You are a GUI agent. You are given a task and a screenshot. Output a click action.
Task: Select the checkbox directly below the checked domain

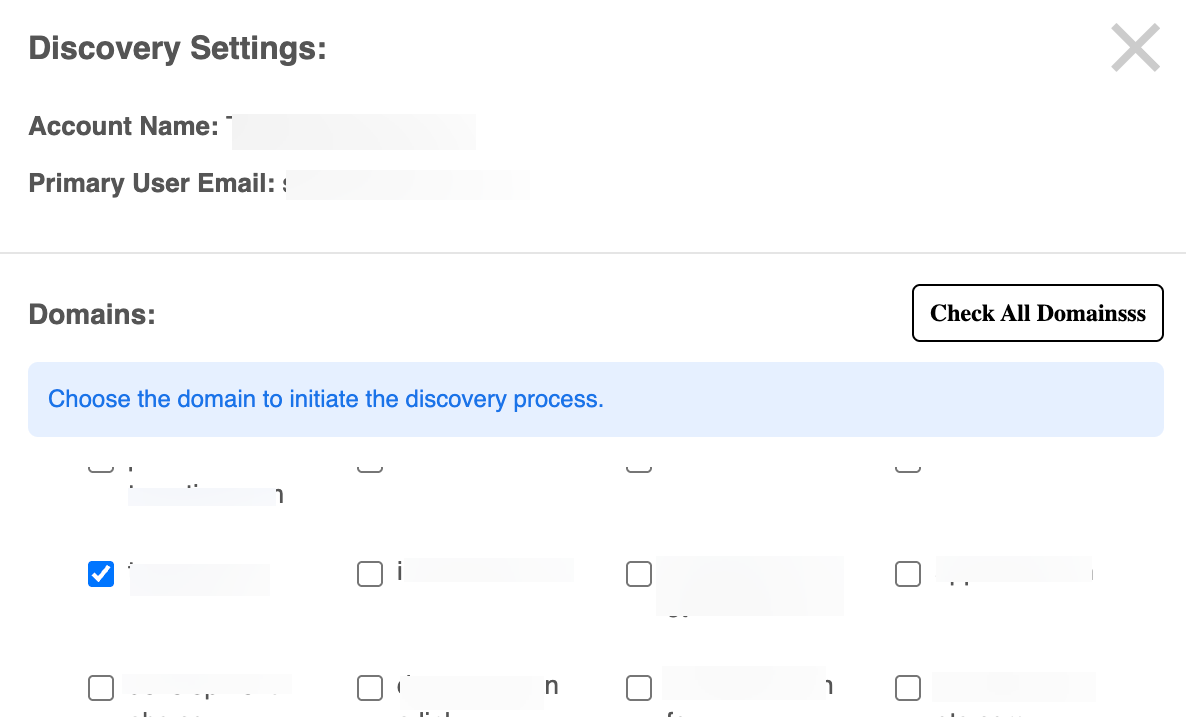101,688
